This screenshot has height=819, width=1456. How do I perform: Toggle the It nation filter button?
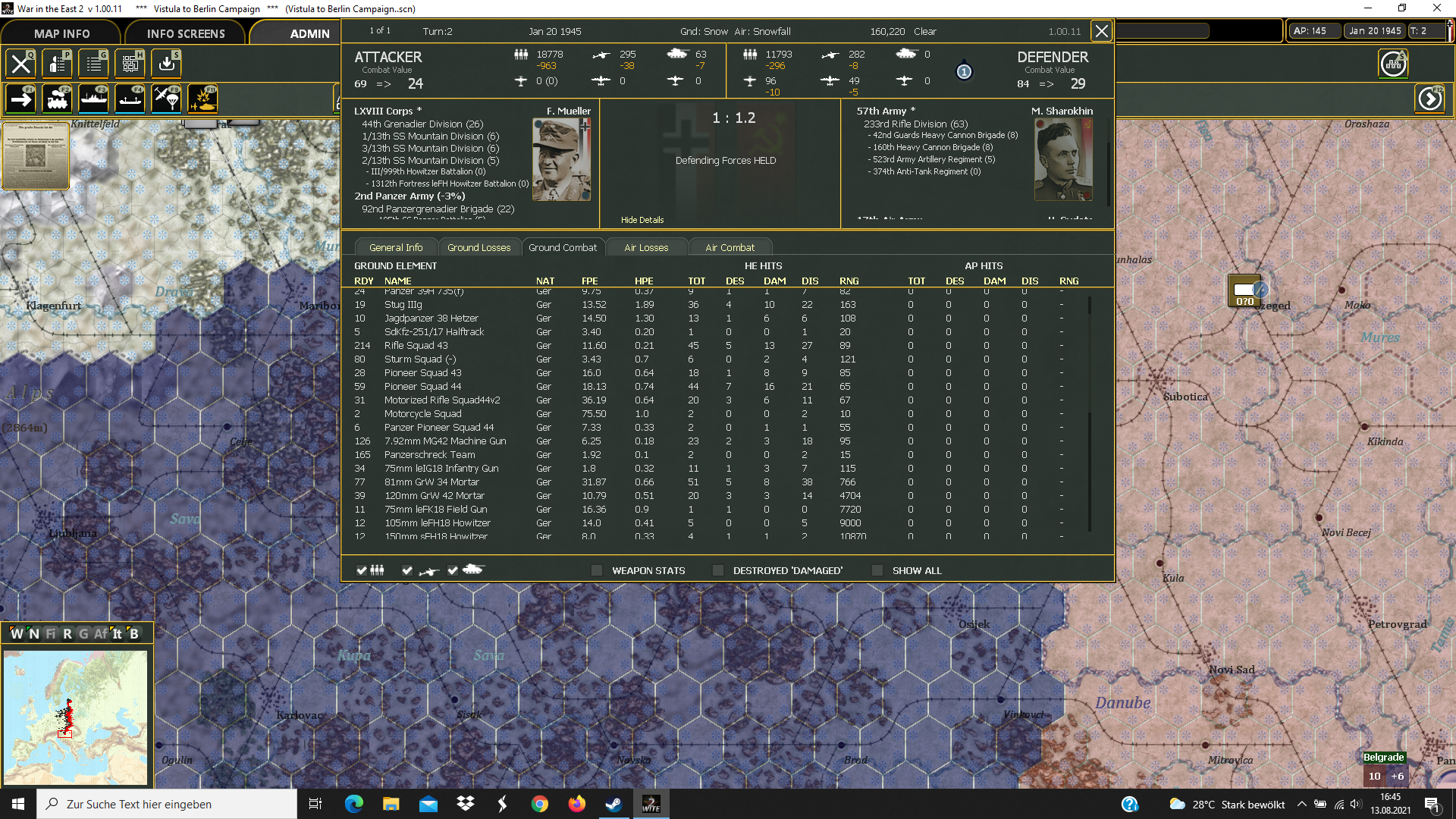pos(117,634)
